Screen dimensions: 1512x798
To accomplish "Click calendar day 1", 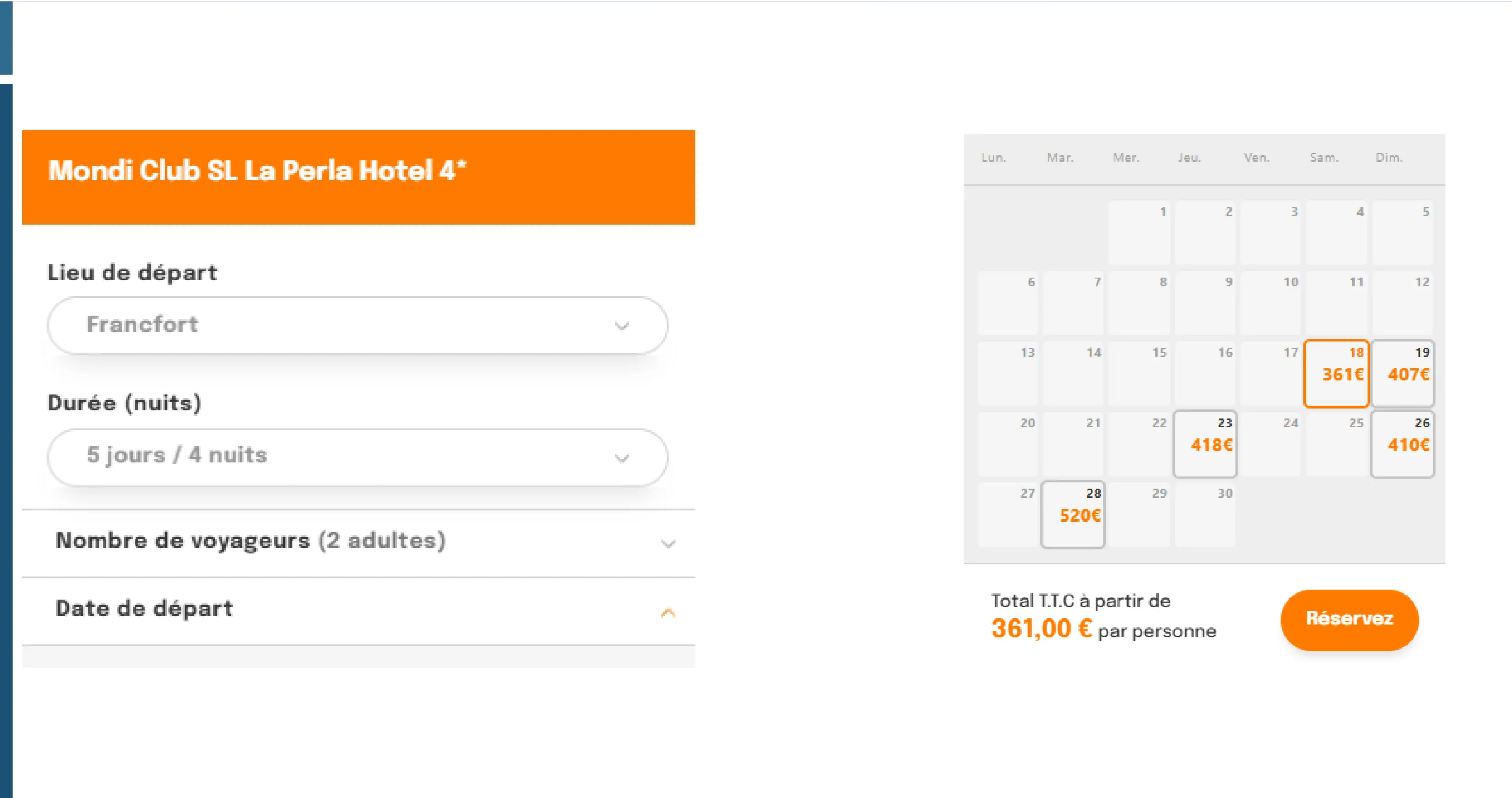I will pyautogui.click(x=1139, y=232).
